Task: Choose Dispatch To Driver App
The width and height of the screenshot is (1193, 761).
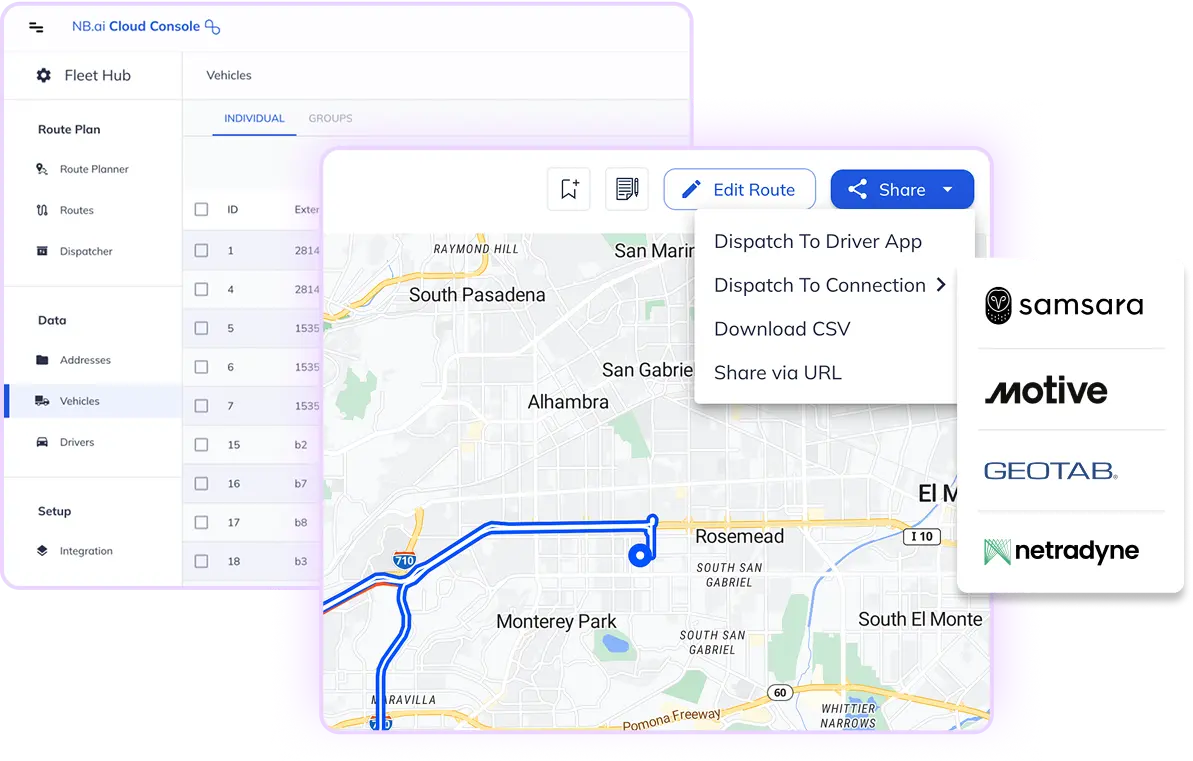Action: coord(818,241)
